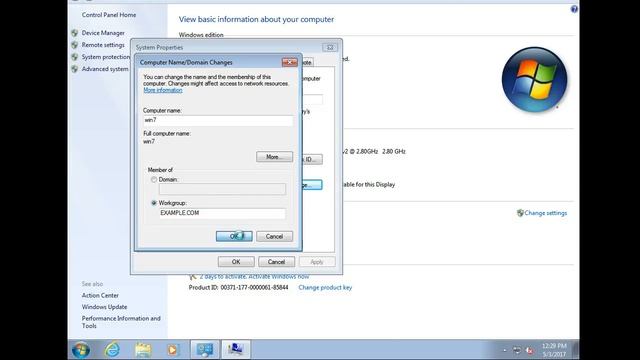Open the More... button for DNS suffix
This screenshot has width=640, height=360.
(x=274, y=157)
